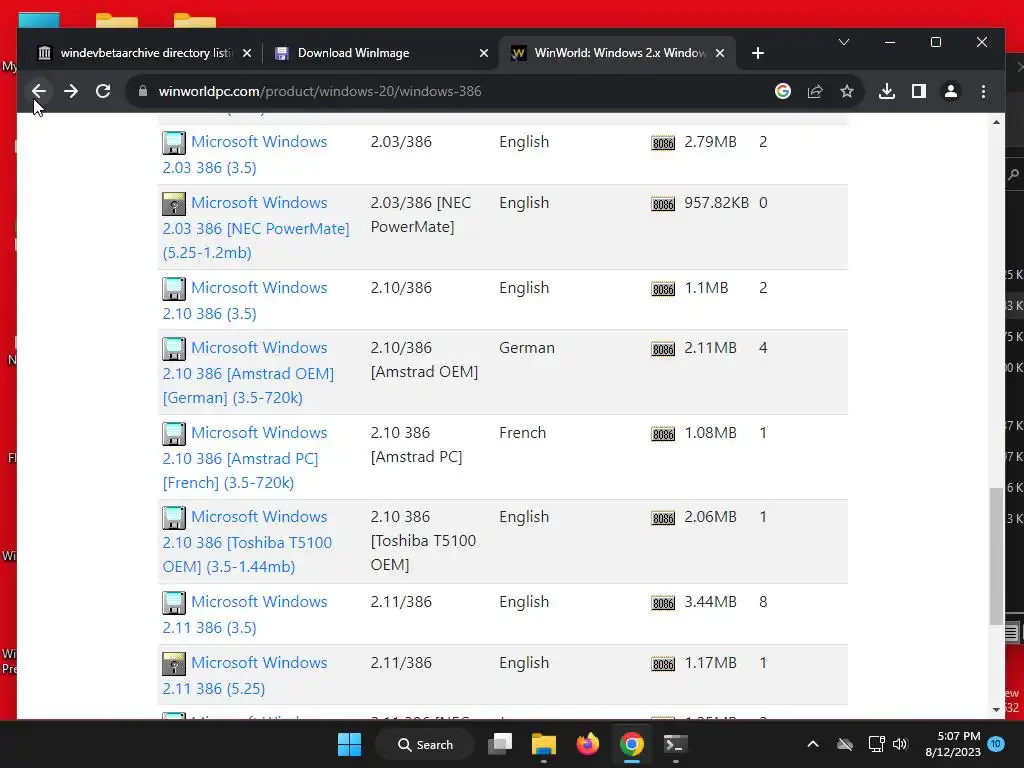
Task: Click disk icon for Windows 2.11 386 (5.25)
Action: [174, 664]
